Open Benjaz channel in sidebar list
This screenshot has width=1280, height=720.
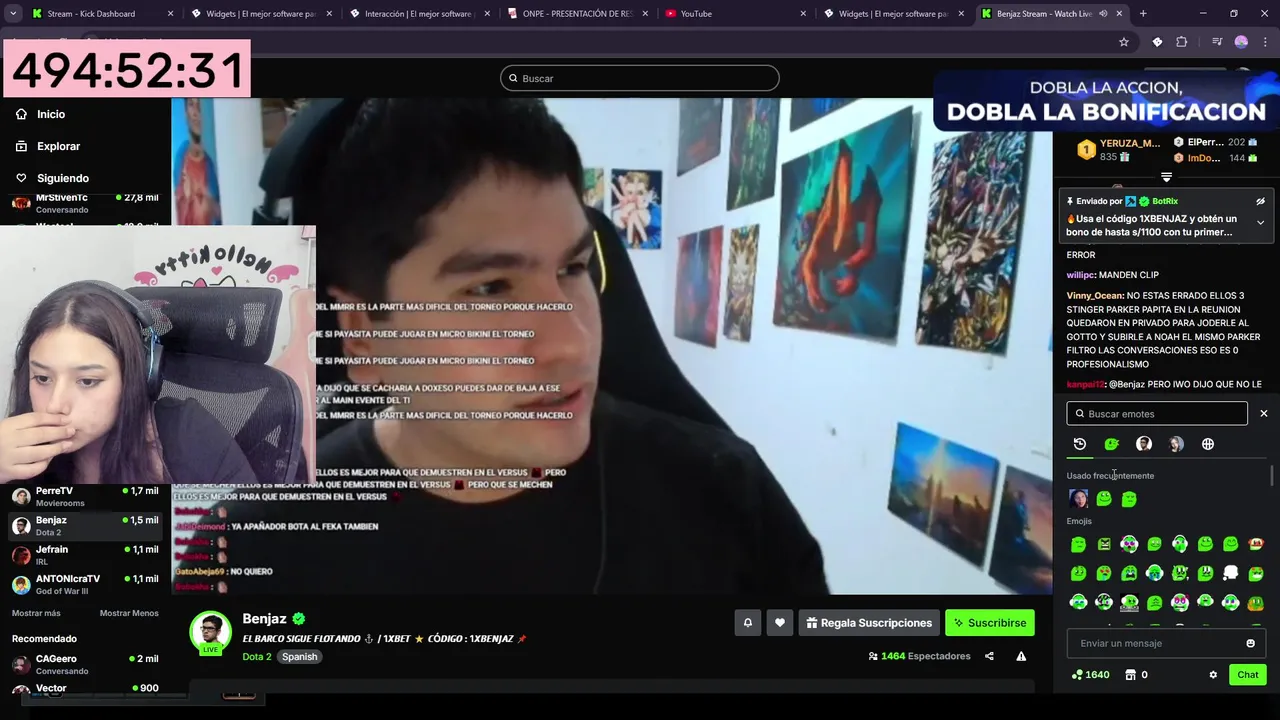point(85,525)
